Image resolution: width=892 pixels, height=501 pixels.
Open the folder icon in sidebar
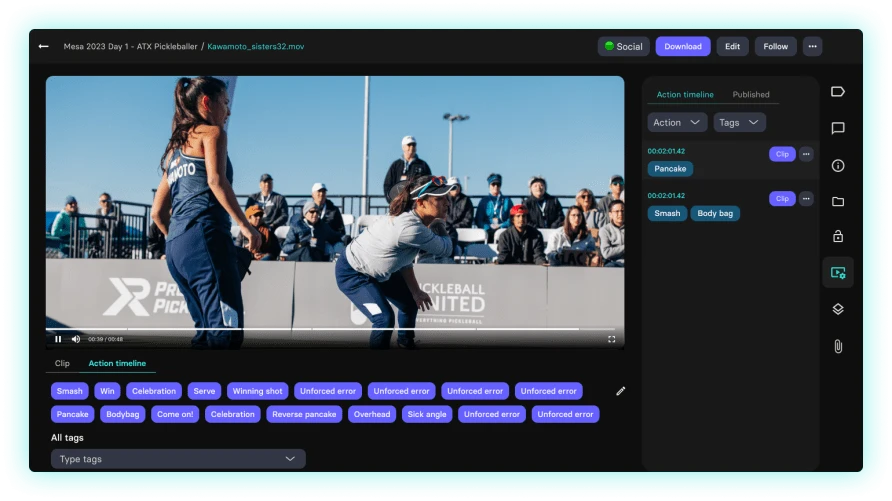tap(838, 201)
